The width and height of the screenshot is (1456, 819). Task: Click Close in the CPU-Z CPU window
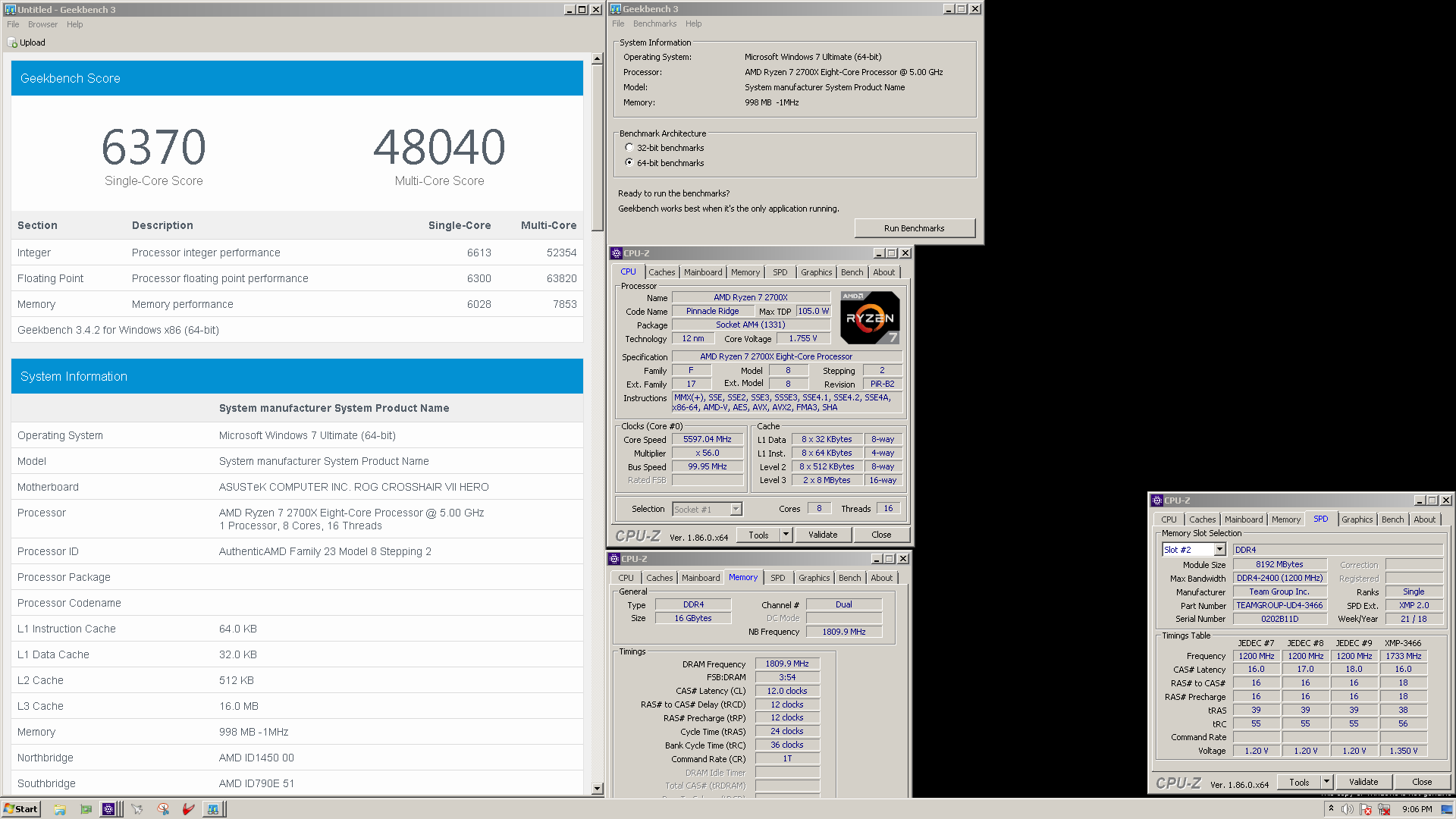[x=881, y=535]
